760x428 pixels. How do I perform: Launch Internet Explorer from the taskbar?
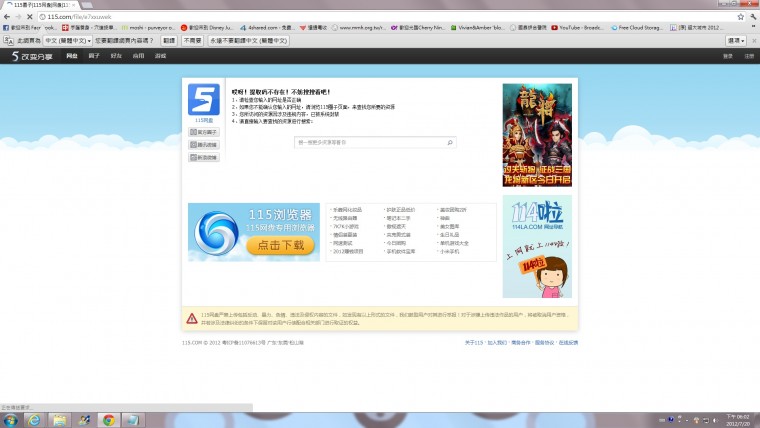[x=34, y=420]
